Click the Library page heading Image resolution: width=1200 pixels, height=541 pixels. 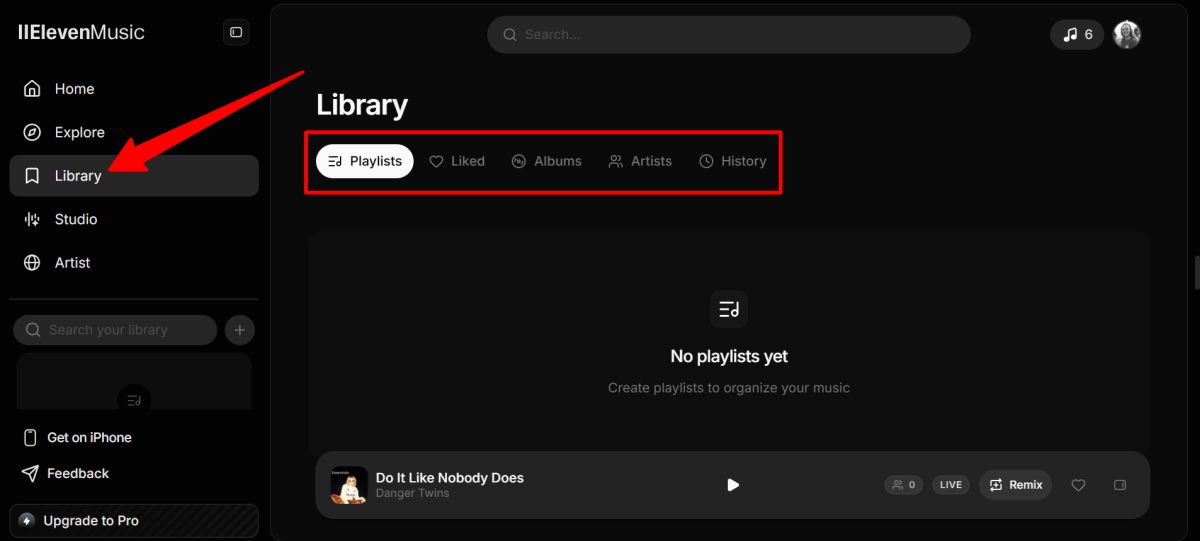362,105
